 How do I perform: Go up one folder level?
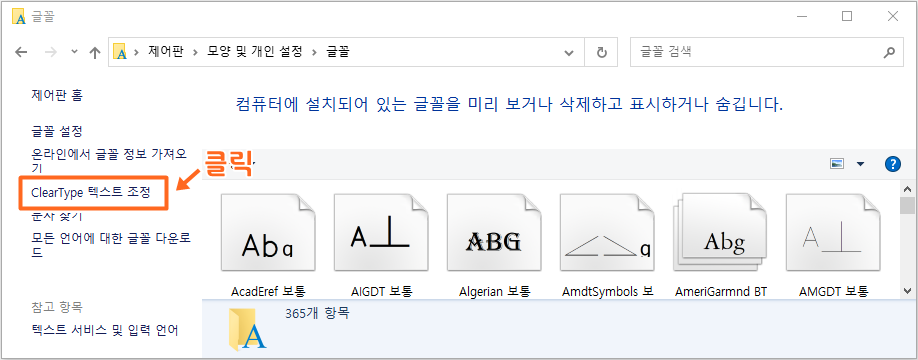[94, 52]
